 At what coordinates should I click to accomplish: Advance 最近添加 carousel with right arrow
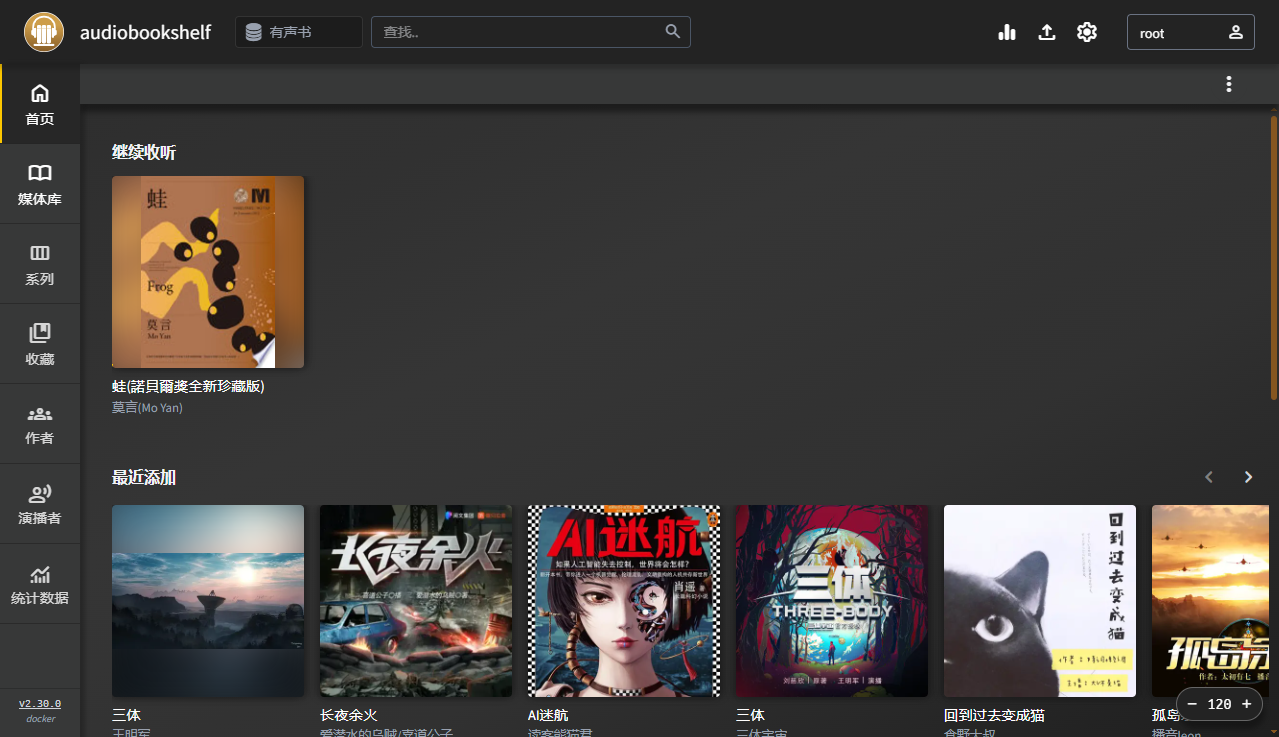click(1247, 477)
